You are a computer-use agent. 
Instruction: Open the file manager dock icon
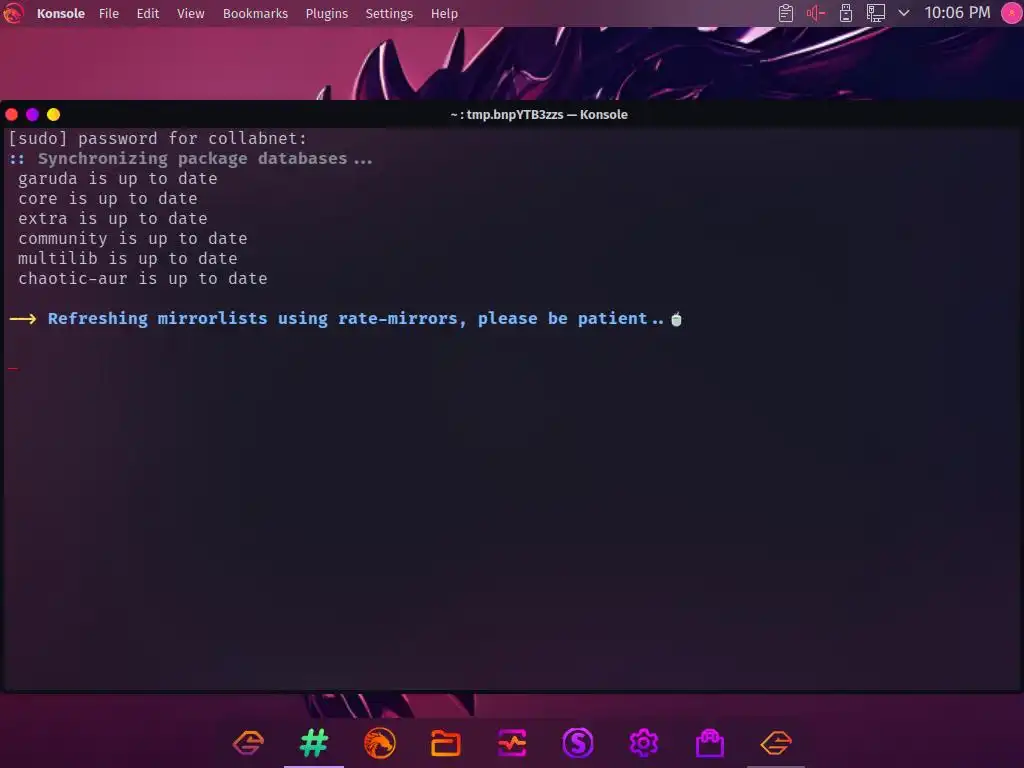pos(446,743)
